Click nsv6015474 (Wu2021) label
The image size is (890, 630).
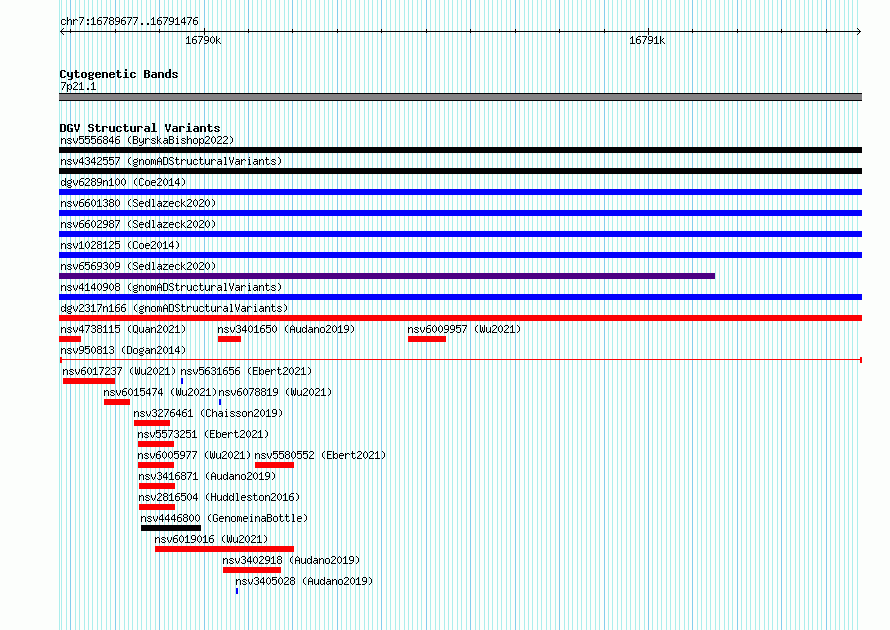[160, 392]
